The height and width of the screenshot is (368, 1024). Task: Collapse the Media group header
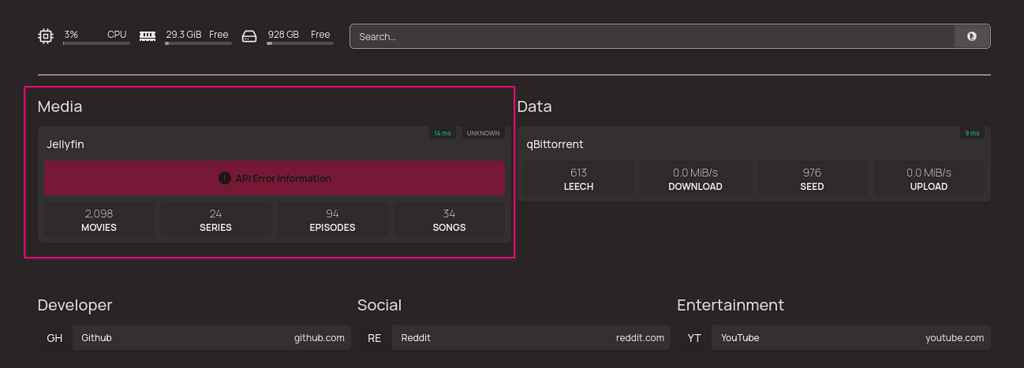point(60,106)
